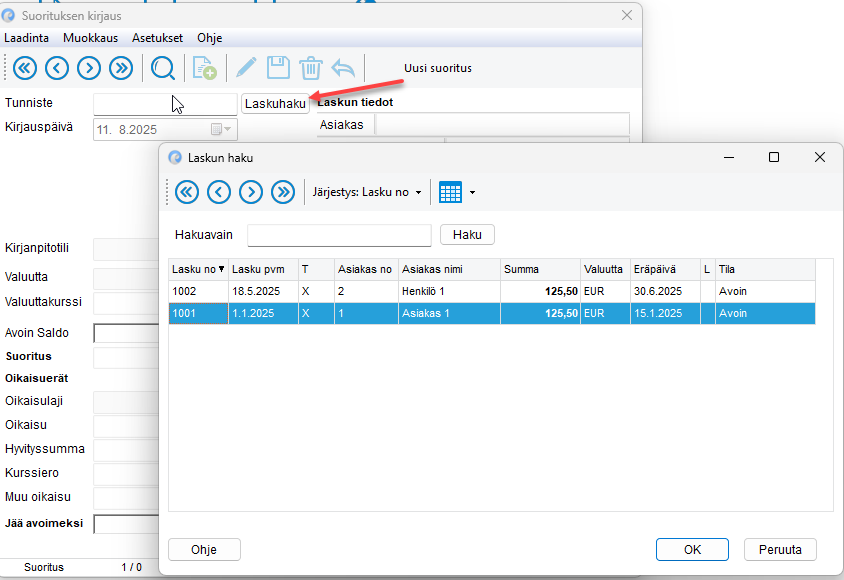Select invoice row 1002
This screenshot has width=844, height=580.
tap(492, 291)
